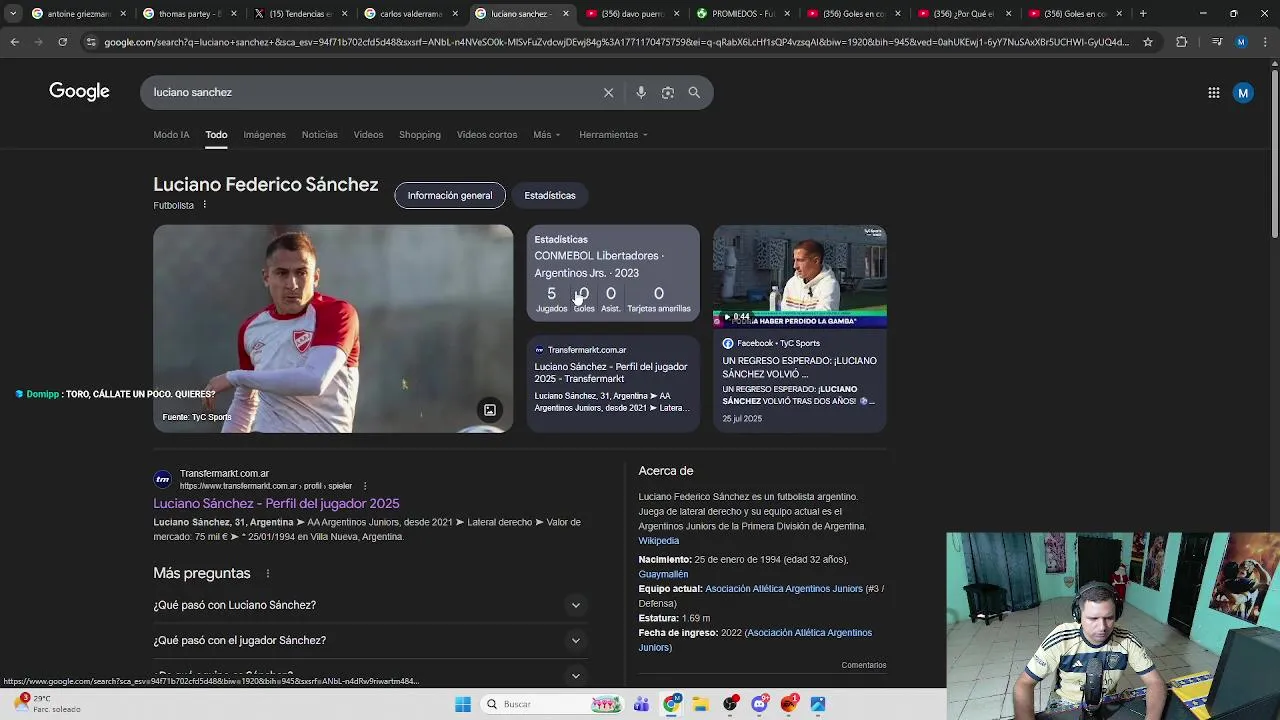
Task: Open the Chrome three-dot menu
Action: point(1264,42)
